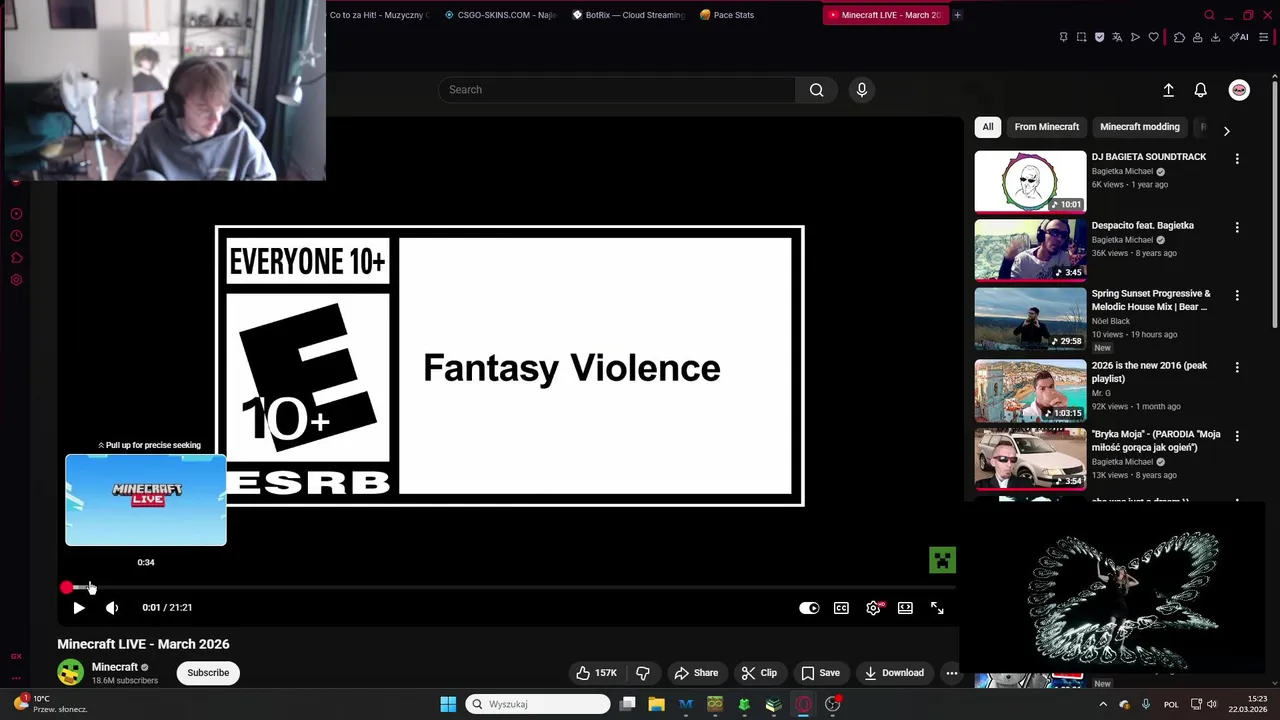Open a new browser tab
Viewport: 1280px width, 720px height.
[957, 15]
